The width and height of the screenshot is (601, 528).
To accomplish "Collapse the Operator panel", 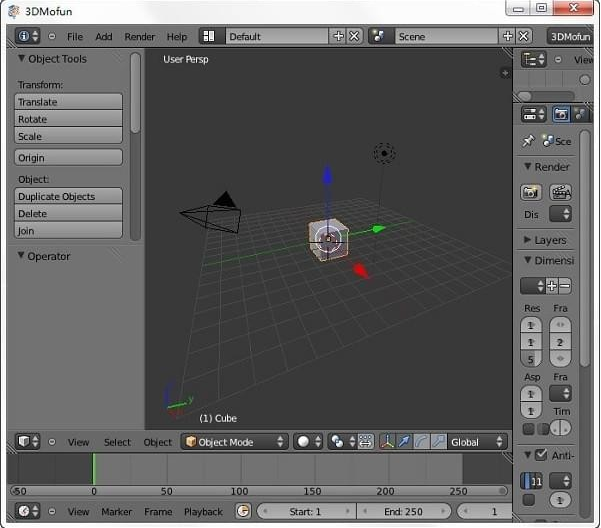I will click(21, 255).
